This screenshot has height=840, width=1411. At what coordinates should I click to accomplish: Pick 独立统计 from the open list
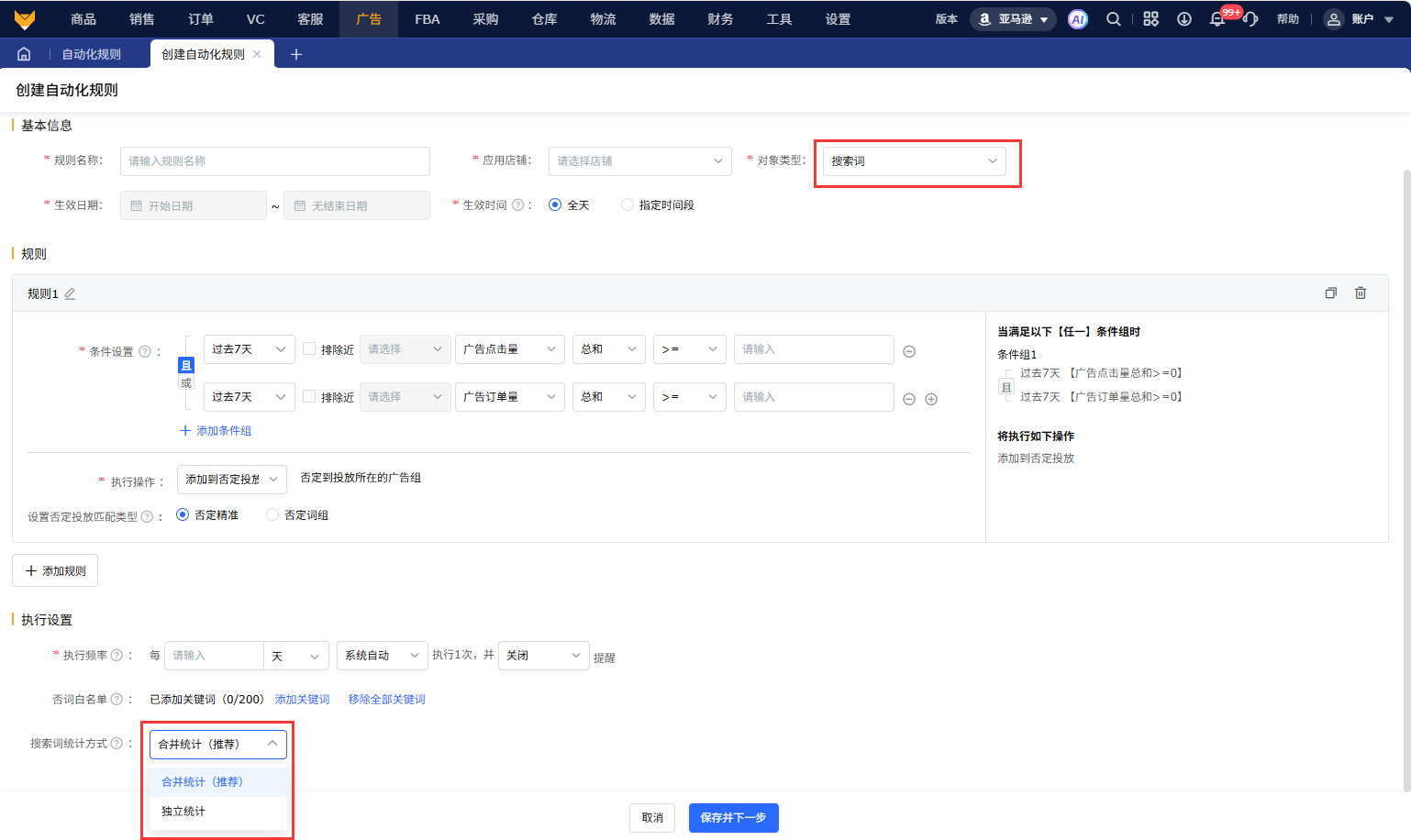click(x=183, y=812)
